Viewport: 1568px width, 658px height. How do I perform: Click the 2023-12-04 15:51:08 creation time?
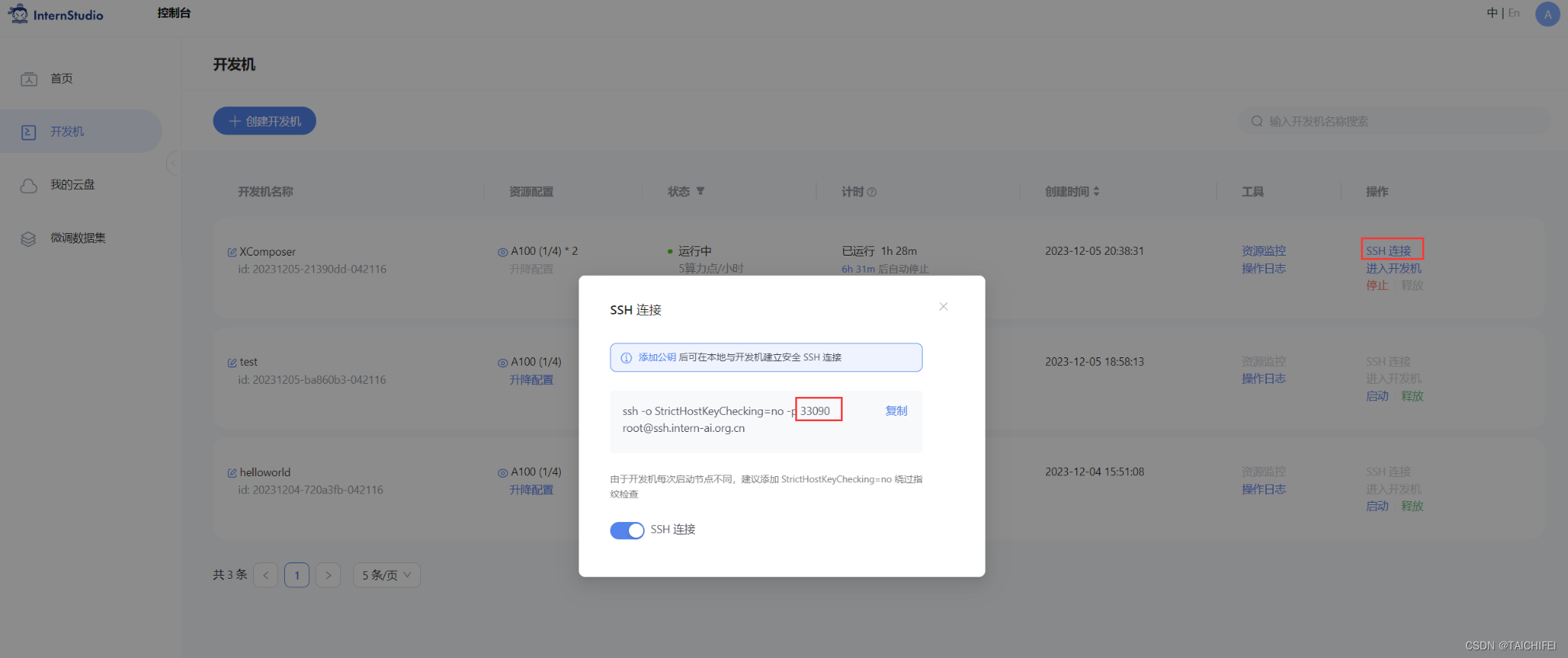[x=1094, y=472]
